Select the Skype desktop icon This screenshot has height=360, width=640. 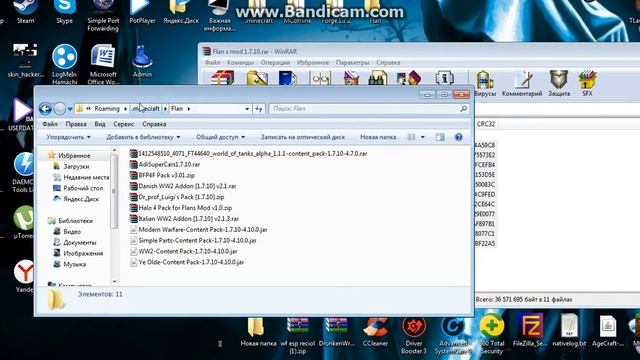(x=64, y=11)
